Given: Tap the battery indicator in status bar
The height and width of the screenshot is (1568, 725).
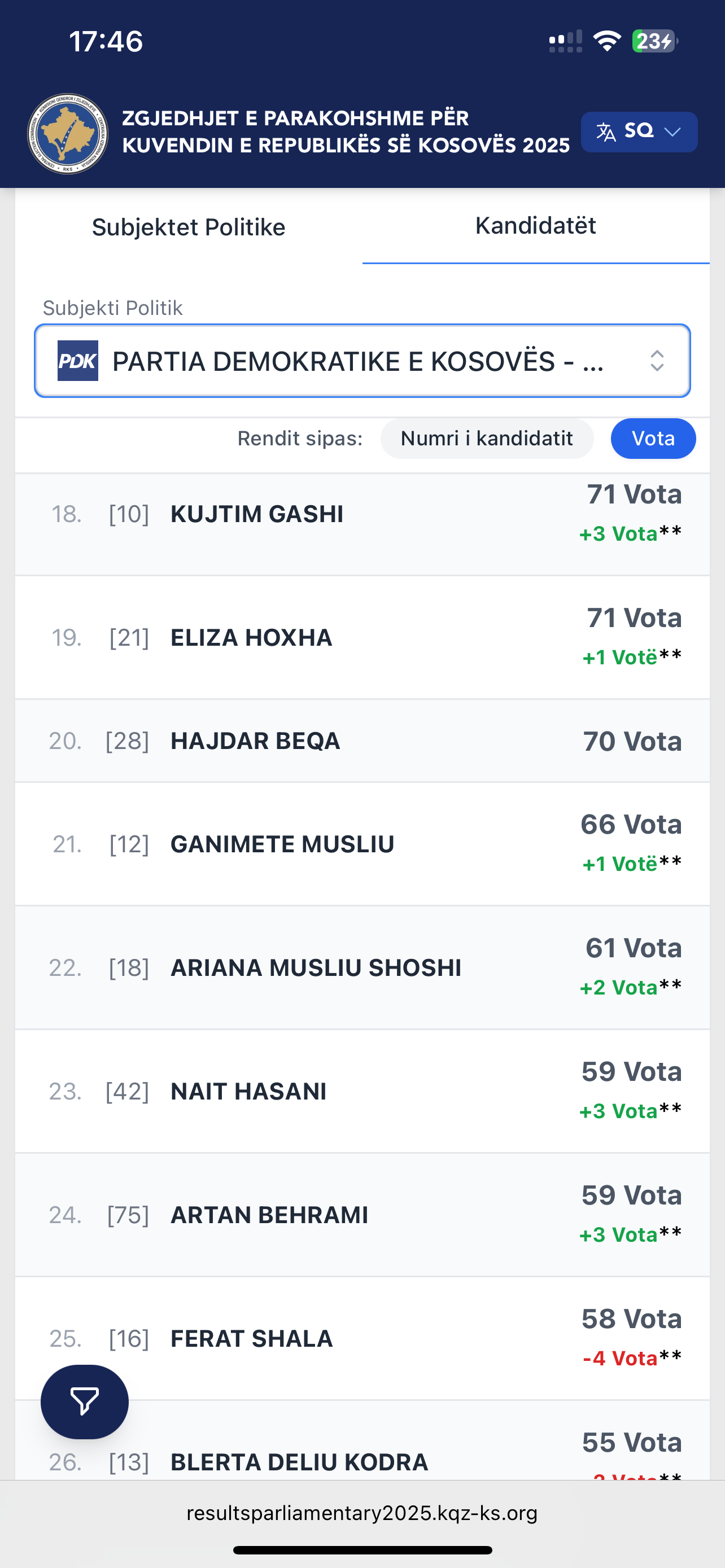Looking at the screenshot, I should point(654,41).
